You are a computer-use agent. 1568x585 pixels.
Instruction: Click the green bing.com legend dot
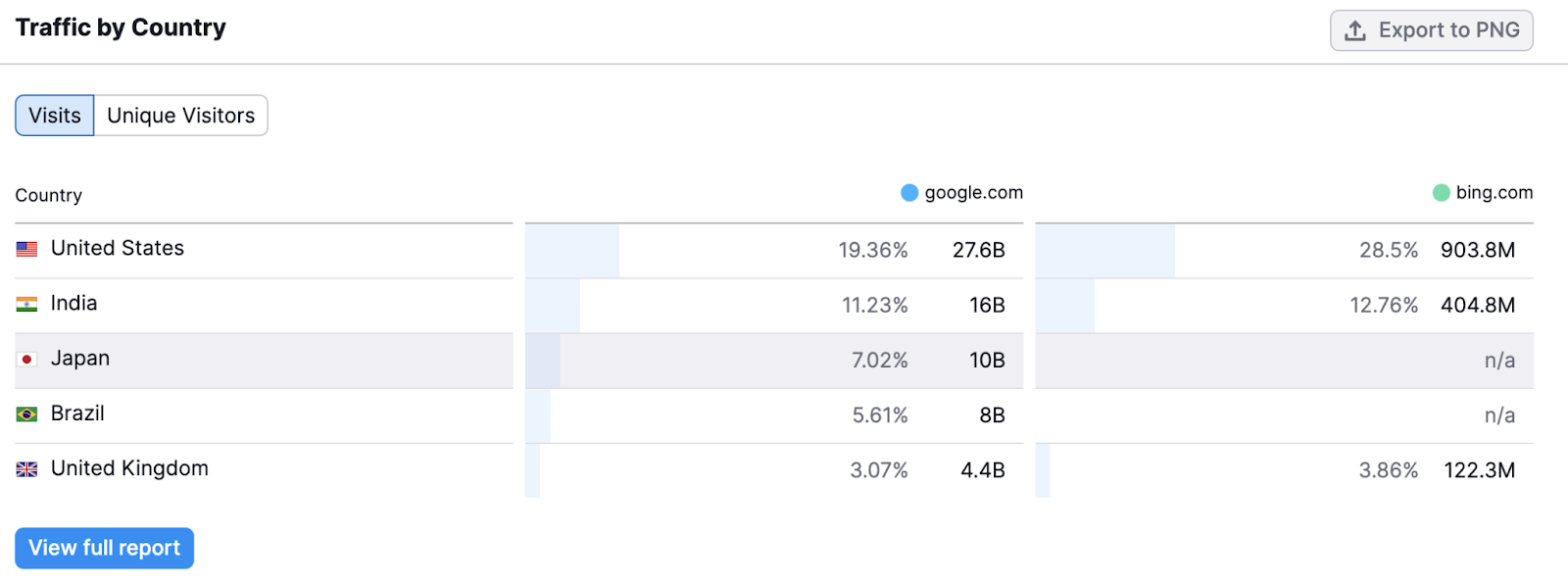point(1440,192)
